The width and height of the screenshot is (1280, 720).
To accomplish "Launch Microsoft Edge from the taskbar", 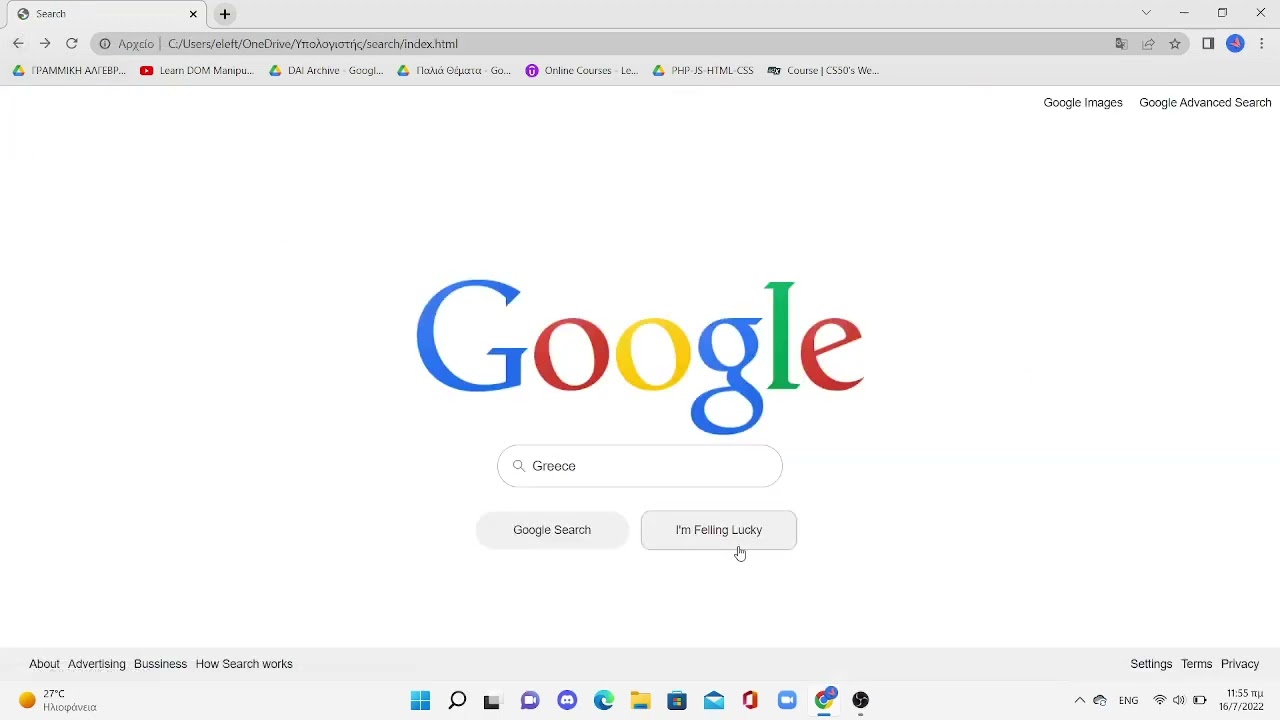I will pyautogui.click(x=604, y=700).
